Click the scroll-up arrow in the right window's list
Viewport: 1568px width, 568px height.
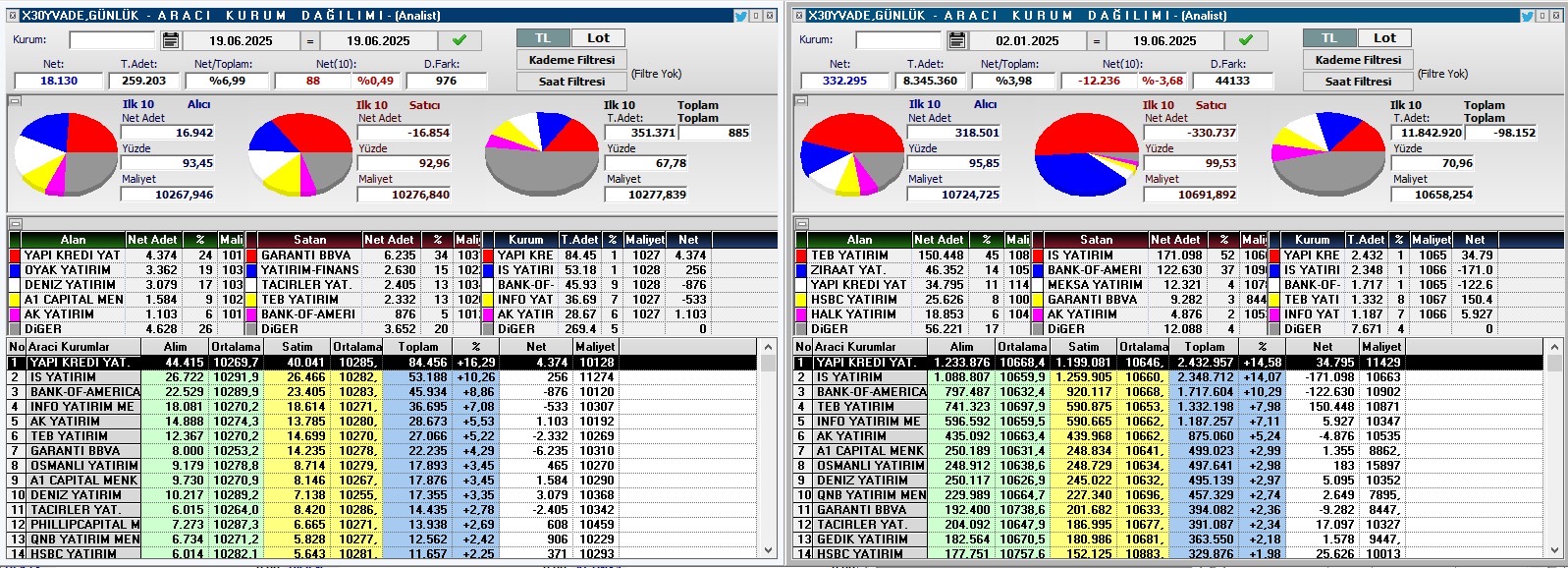pos(1553,348)
